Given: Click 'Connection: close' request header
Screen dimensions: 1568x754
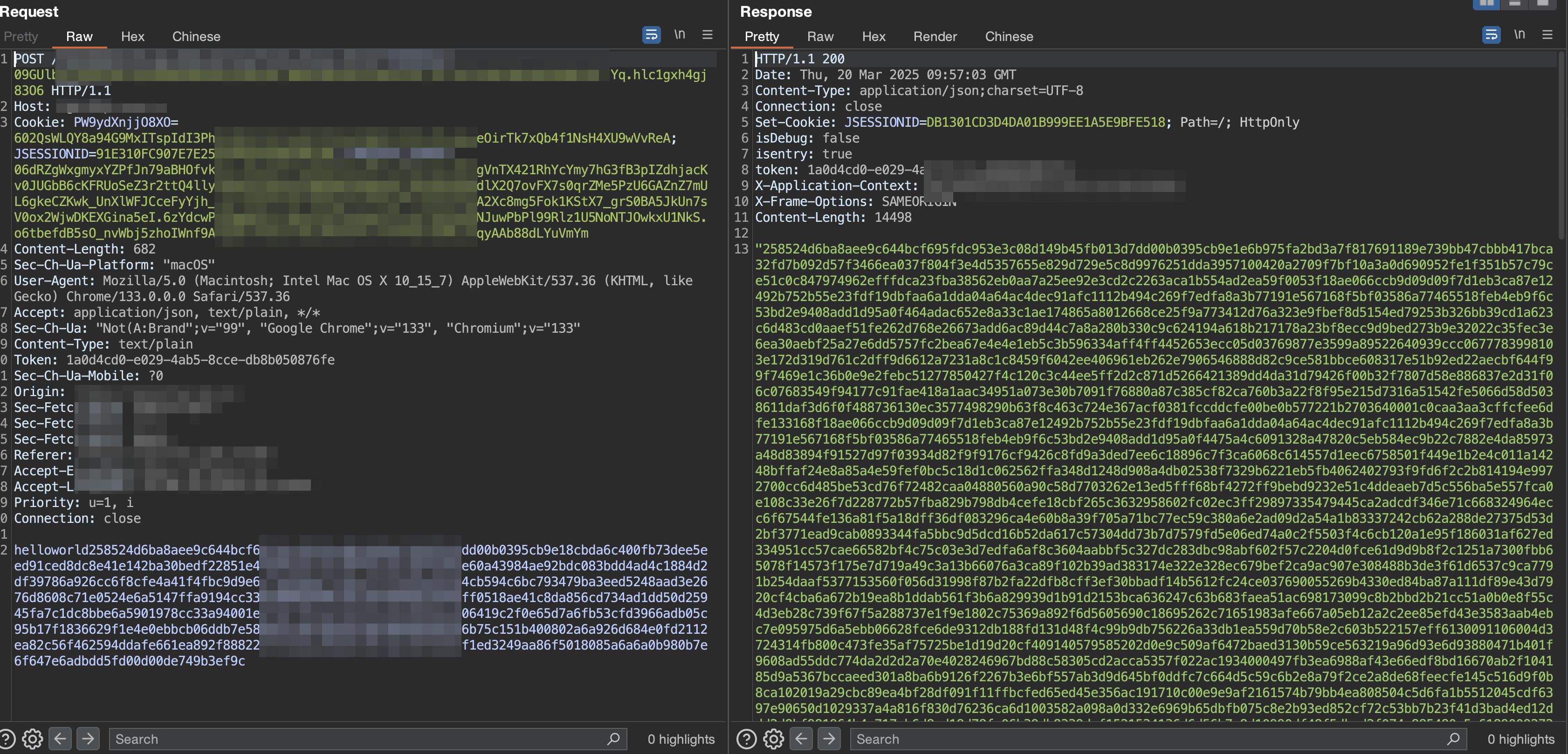Looking at the screenshot, I should click(77, 519).
